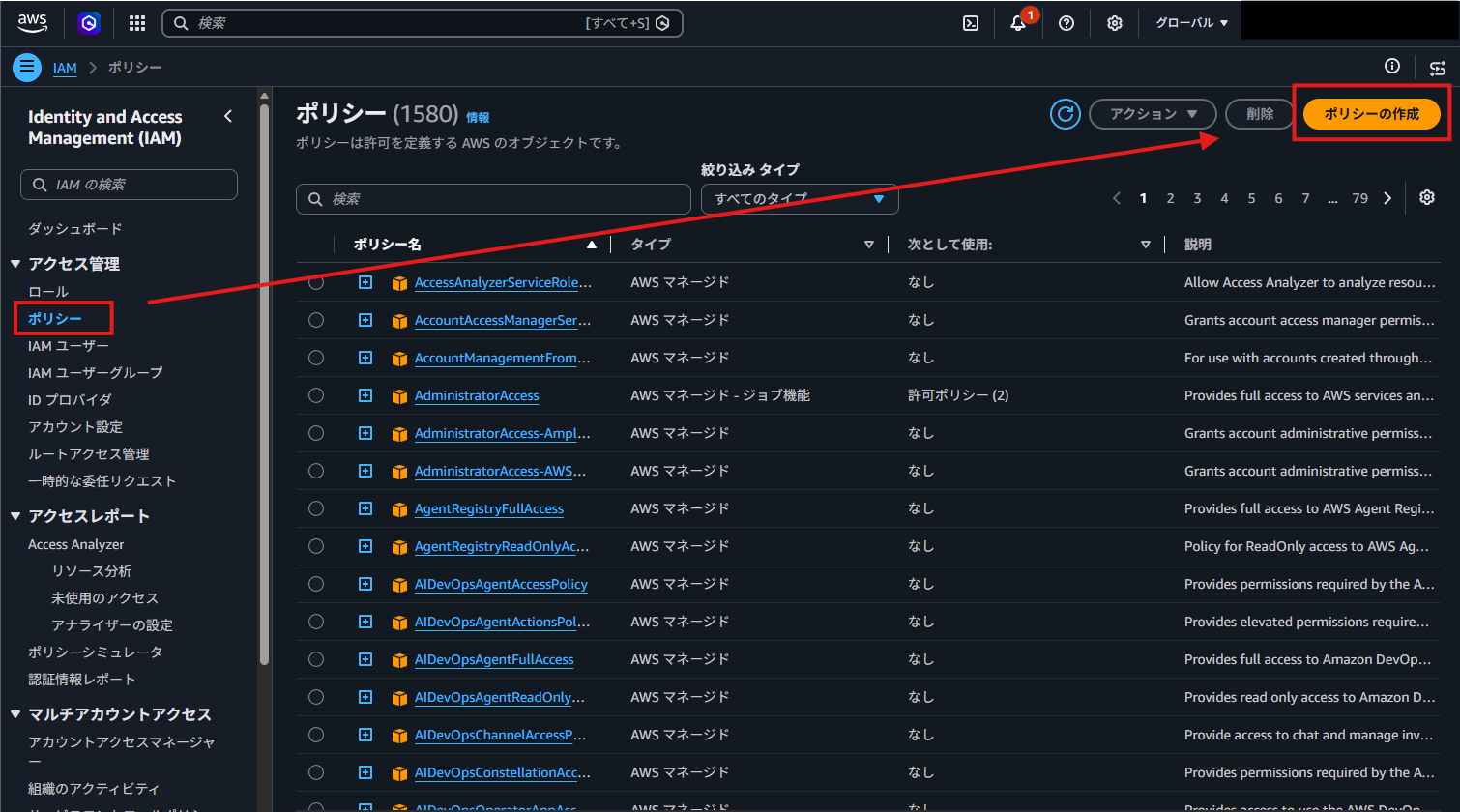Screen dimensions: 1460x812
Task: Open 認証情報レポート in the sidebar
Action: click(x=81, y=679)
